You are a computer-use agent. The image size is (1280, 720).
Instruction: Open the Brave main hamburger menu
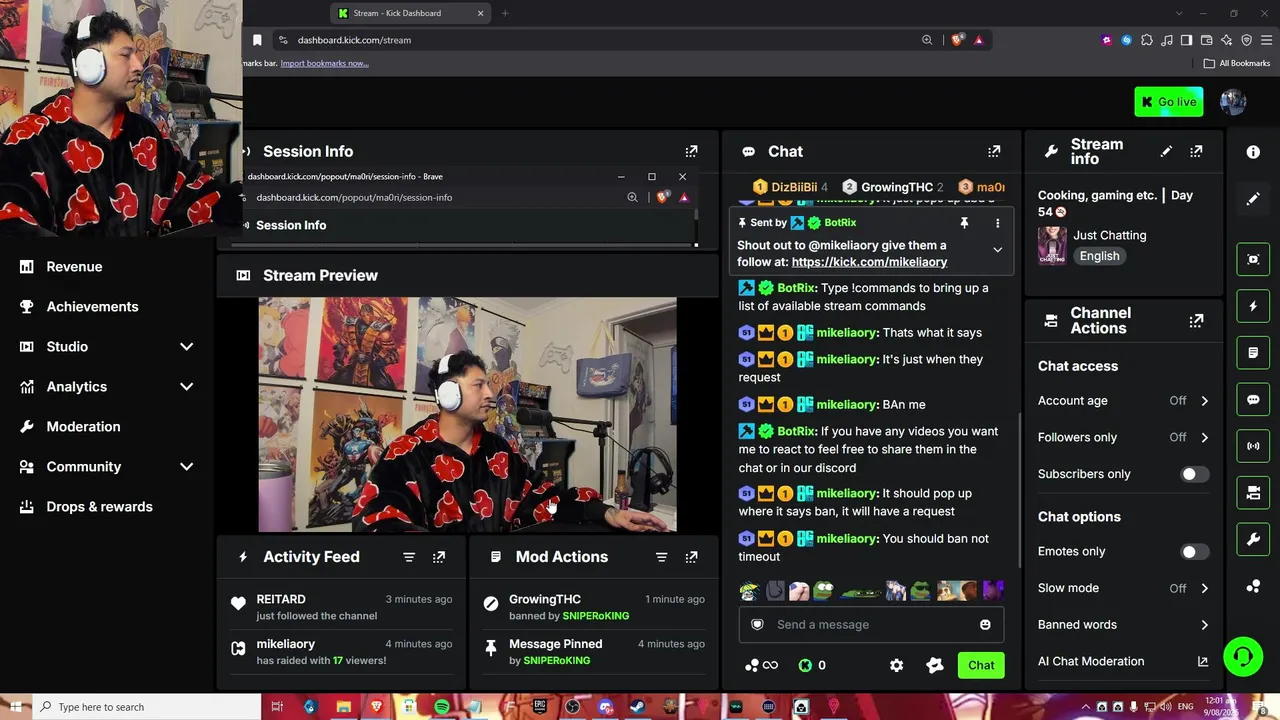[x=1266, y=40]
